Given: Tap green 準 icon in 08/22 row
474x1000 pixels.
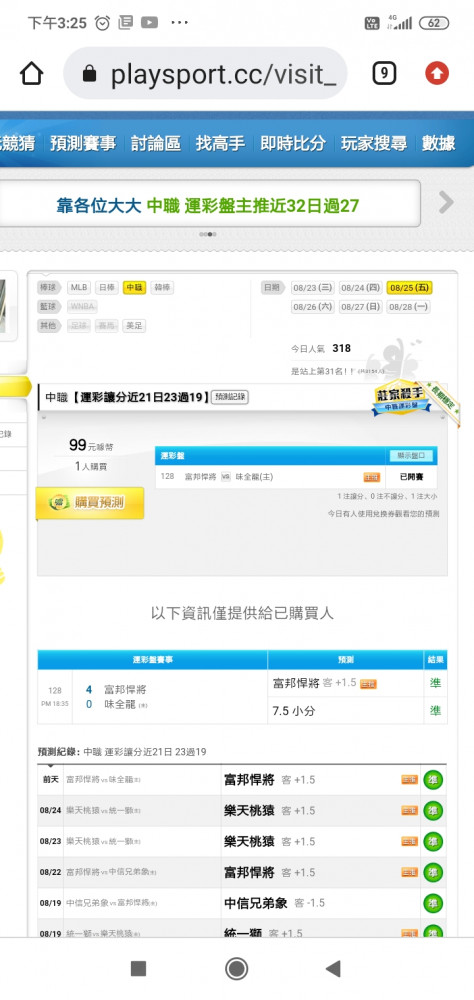Looking at the screenshot, I should [433, 872].
